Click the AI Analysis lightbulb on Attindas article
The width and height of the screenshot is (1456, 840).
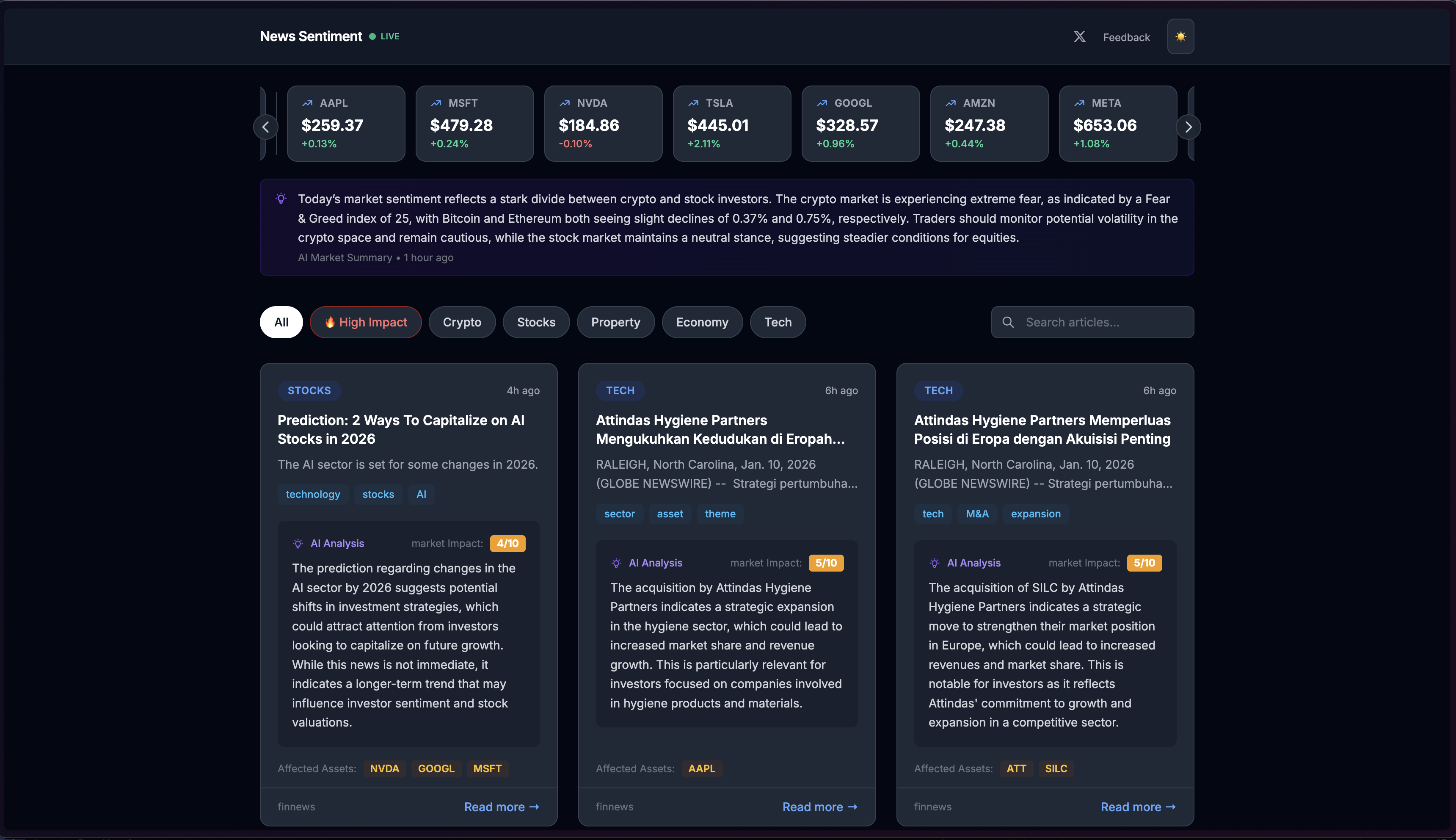tap(616, 563)
